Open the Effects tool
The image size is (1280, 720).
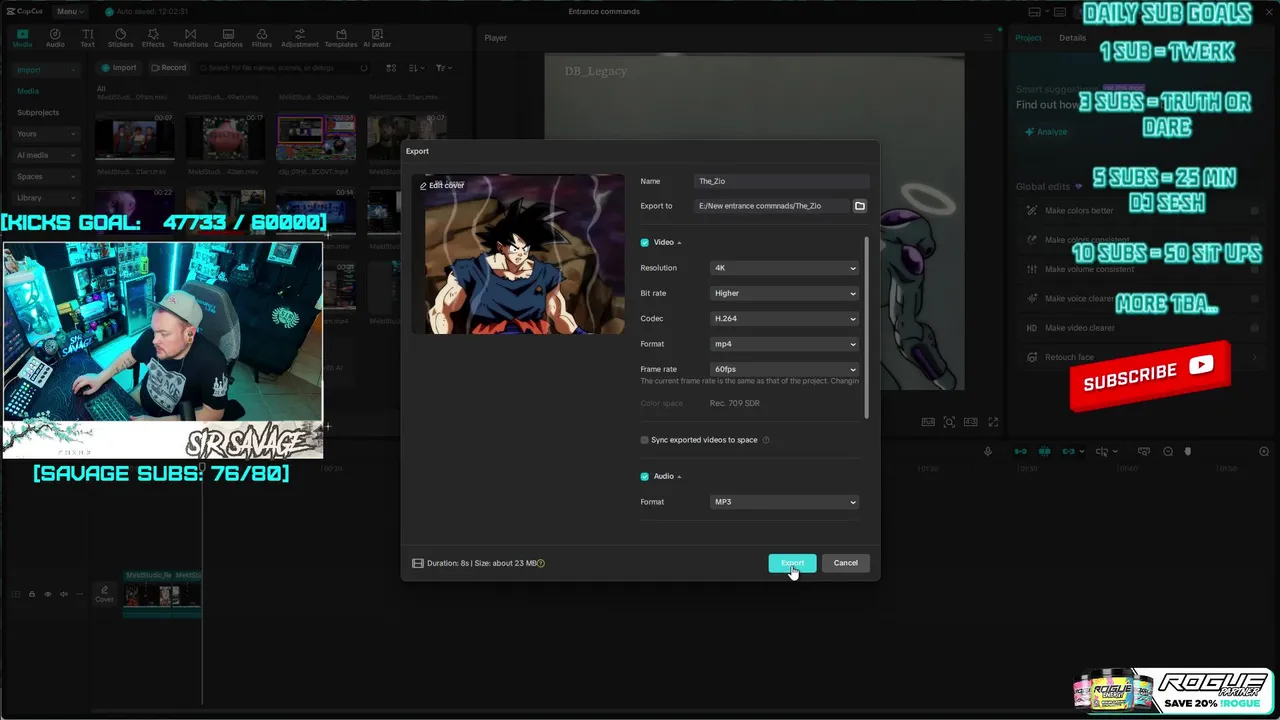[153, 38]
